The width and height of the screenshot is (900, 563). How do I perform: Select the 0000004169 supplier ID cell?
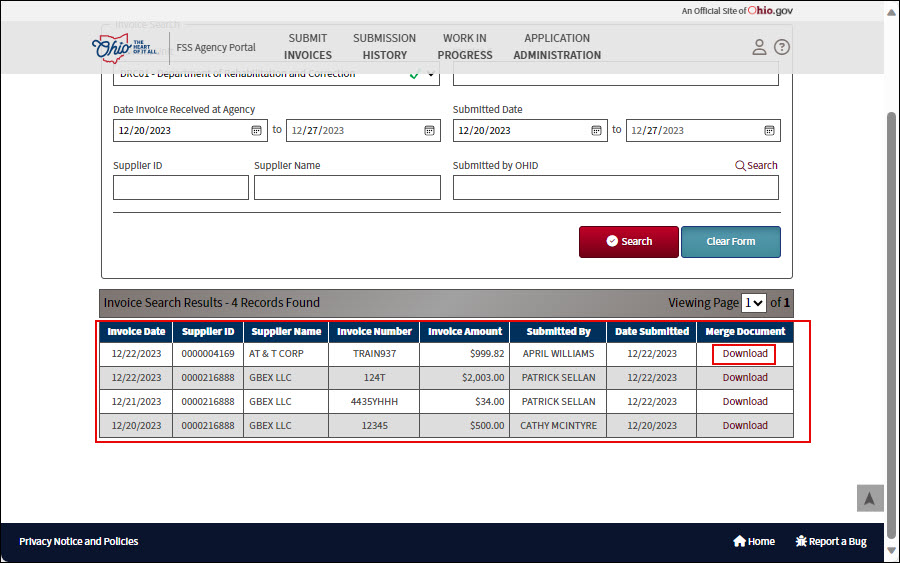[208, 354]
